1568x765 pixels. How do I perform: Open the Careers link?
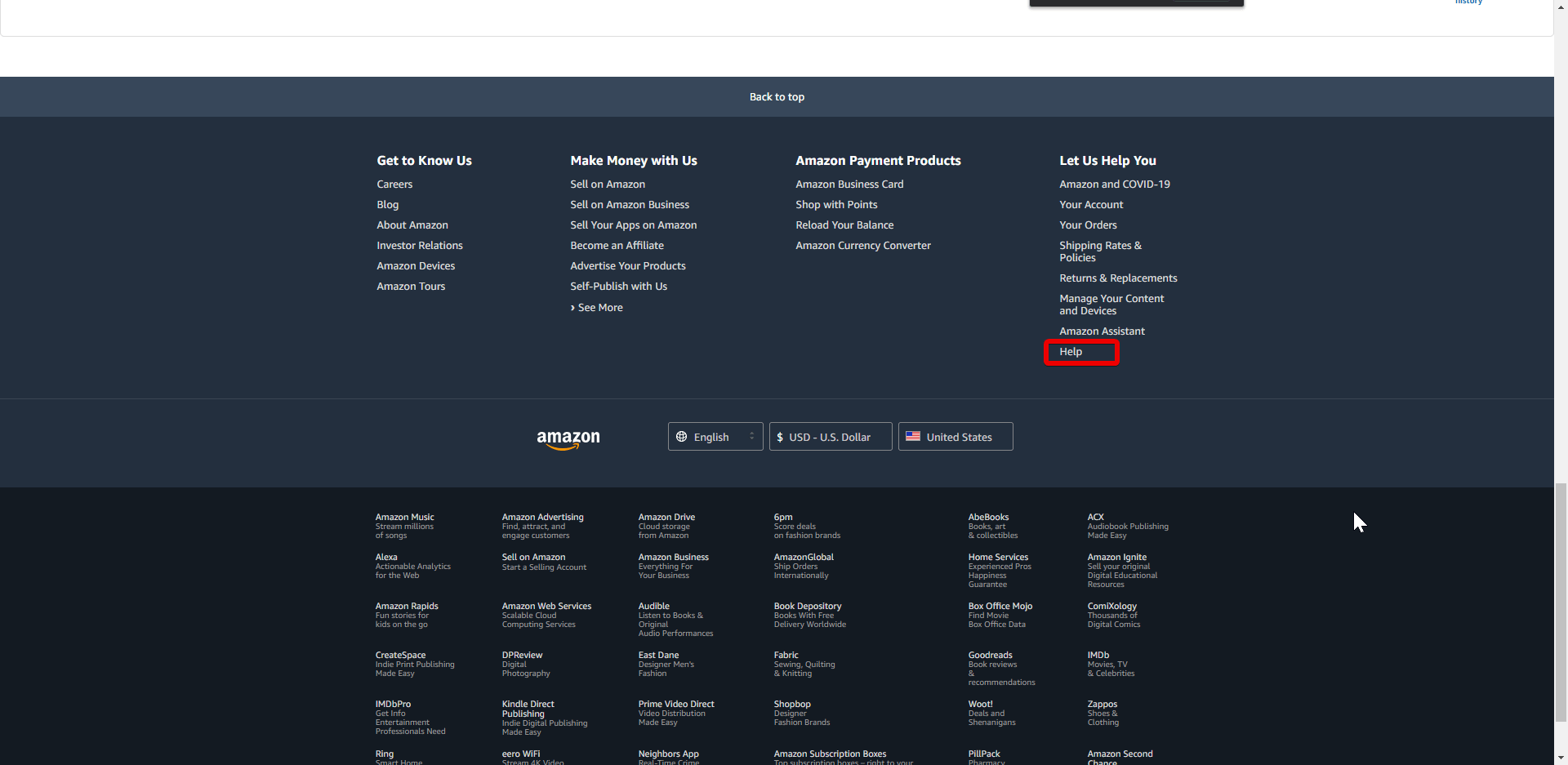click(x=394, y=185)
